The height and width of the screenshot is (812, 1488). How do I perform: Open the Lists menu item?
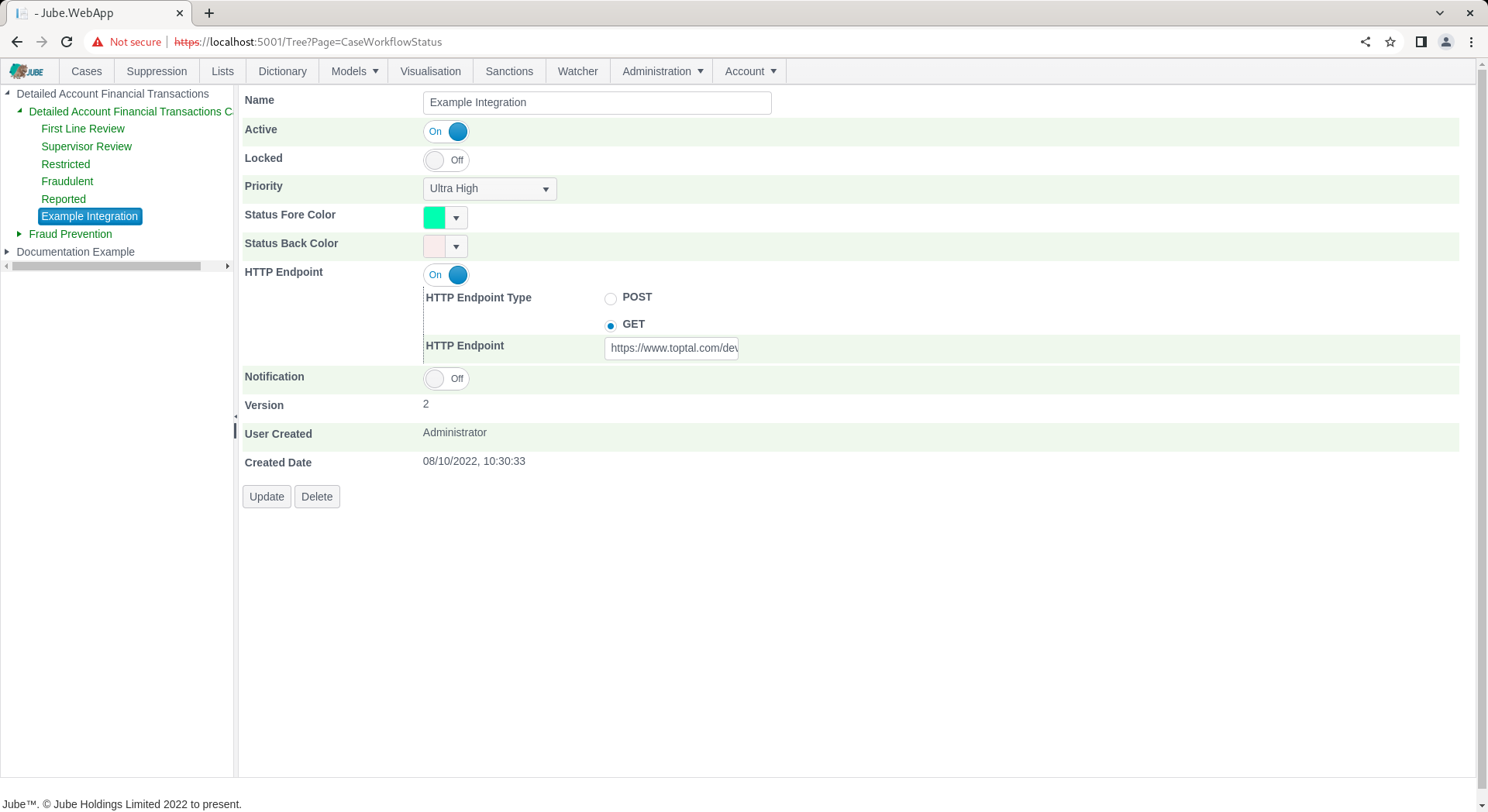click(222, 71)
